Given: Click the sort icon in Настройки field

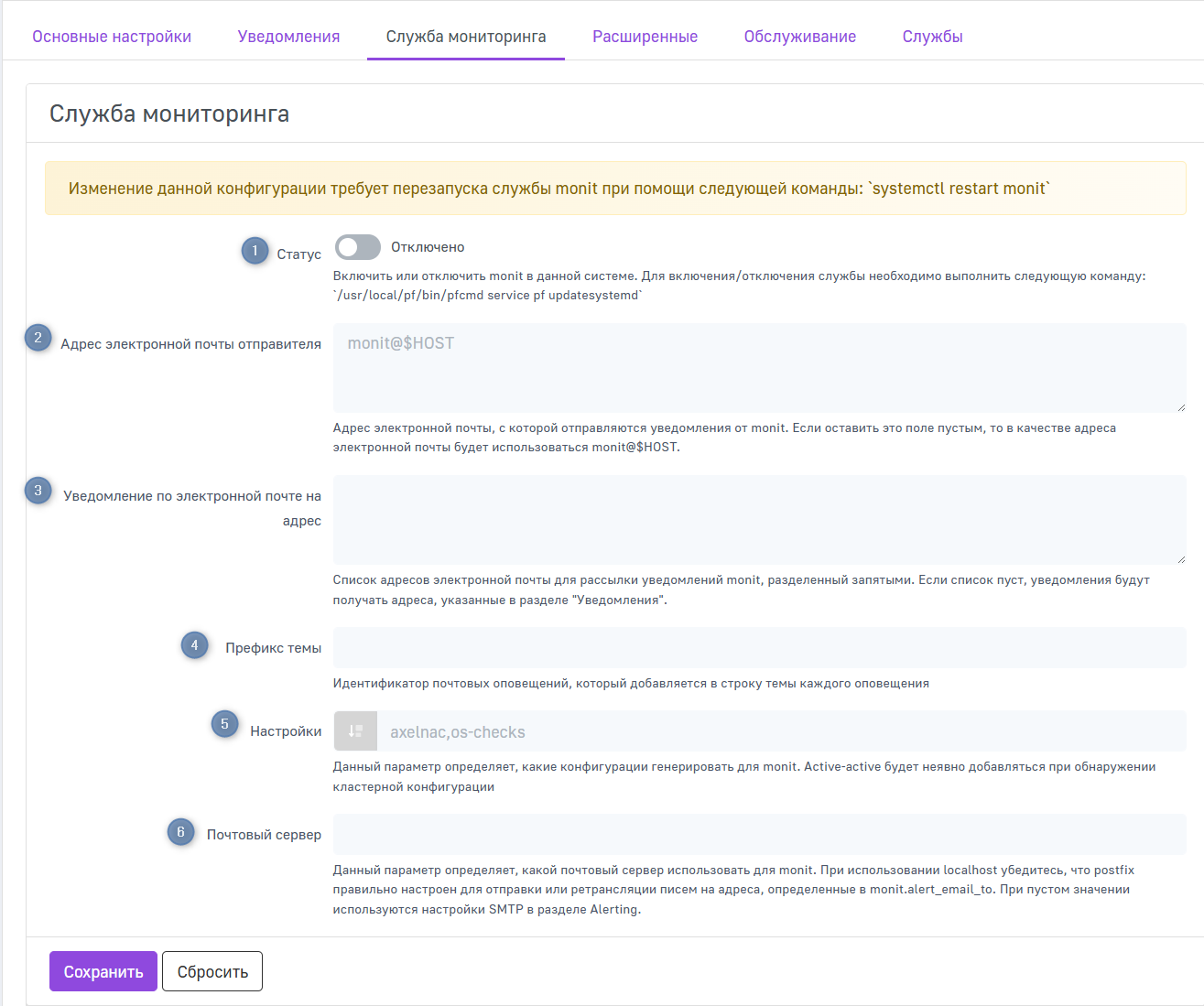Looking at the screenshot, I should 355,731.
